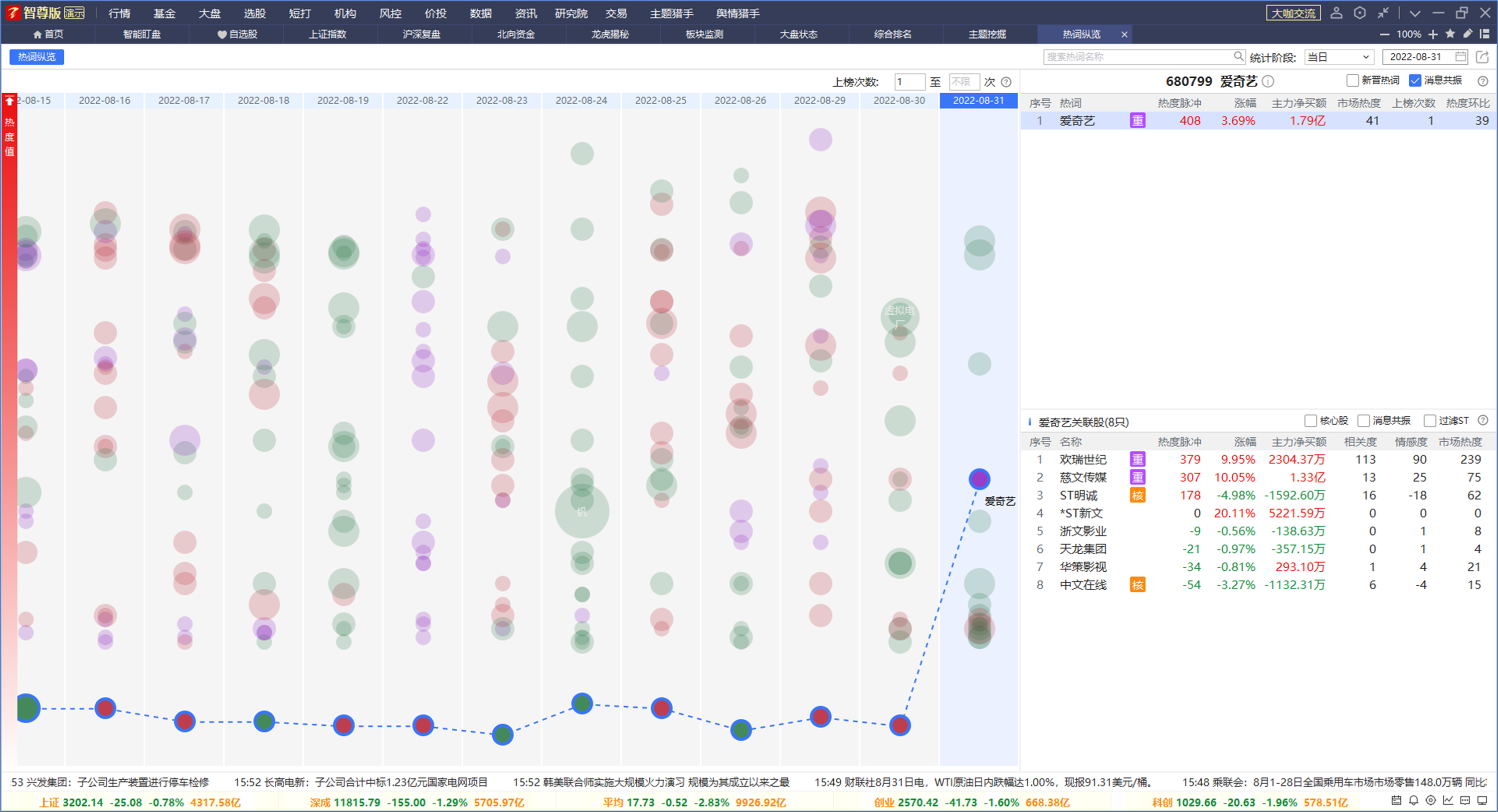The width and height of the screenshot is (1498, 812).
Task: Zoom in with the plus icon beside 100%
Action: pos(1433,34)
